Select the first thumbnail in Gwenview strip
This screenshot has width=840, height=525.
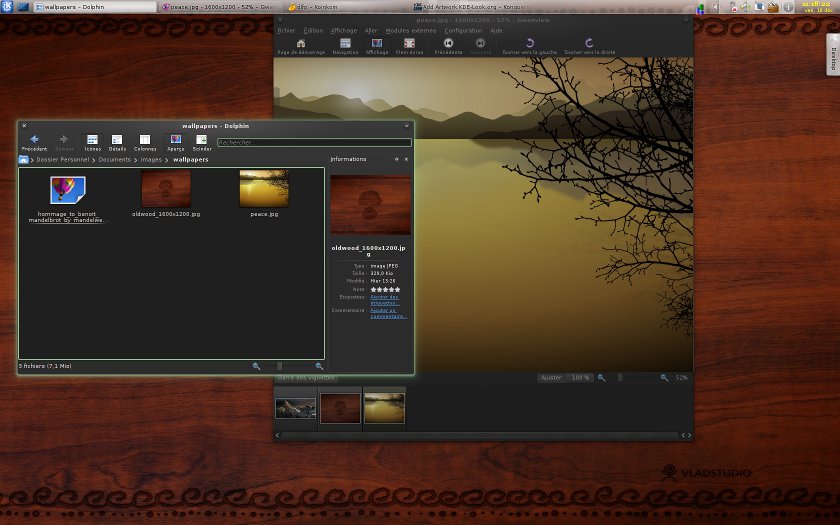(296, 409)
